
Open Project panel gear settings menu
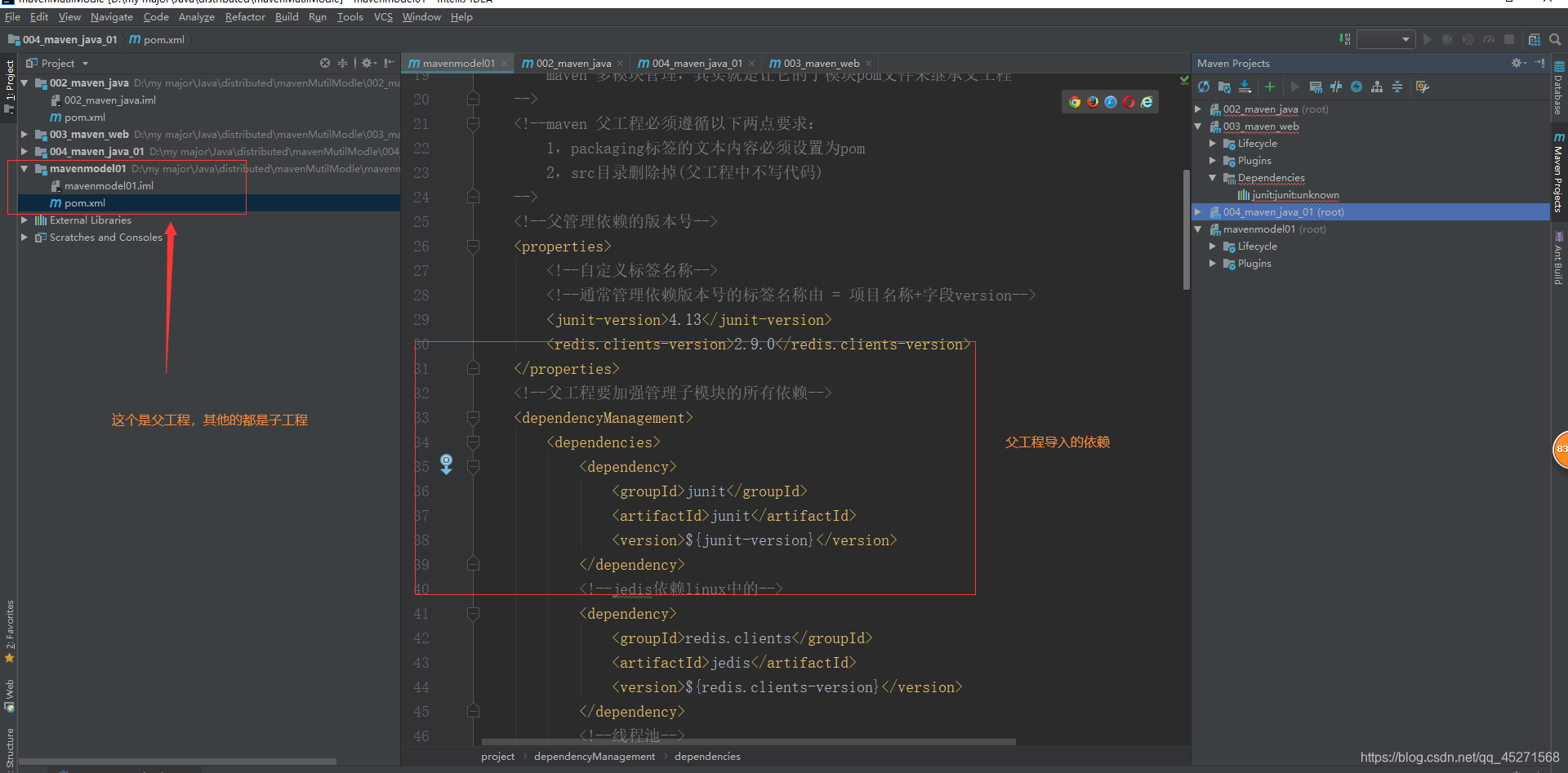368,63
